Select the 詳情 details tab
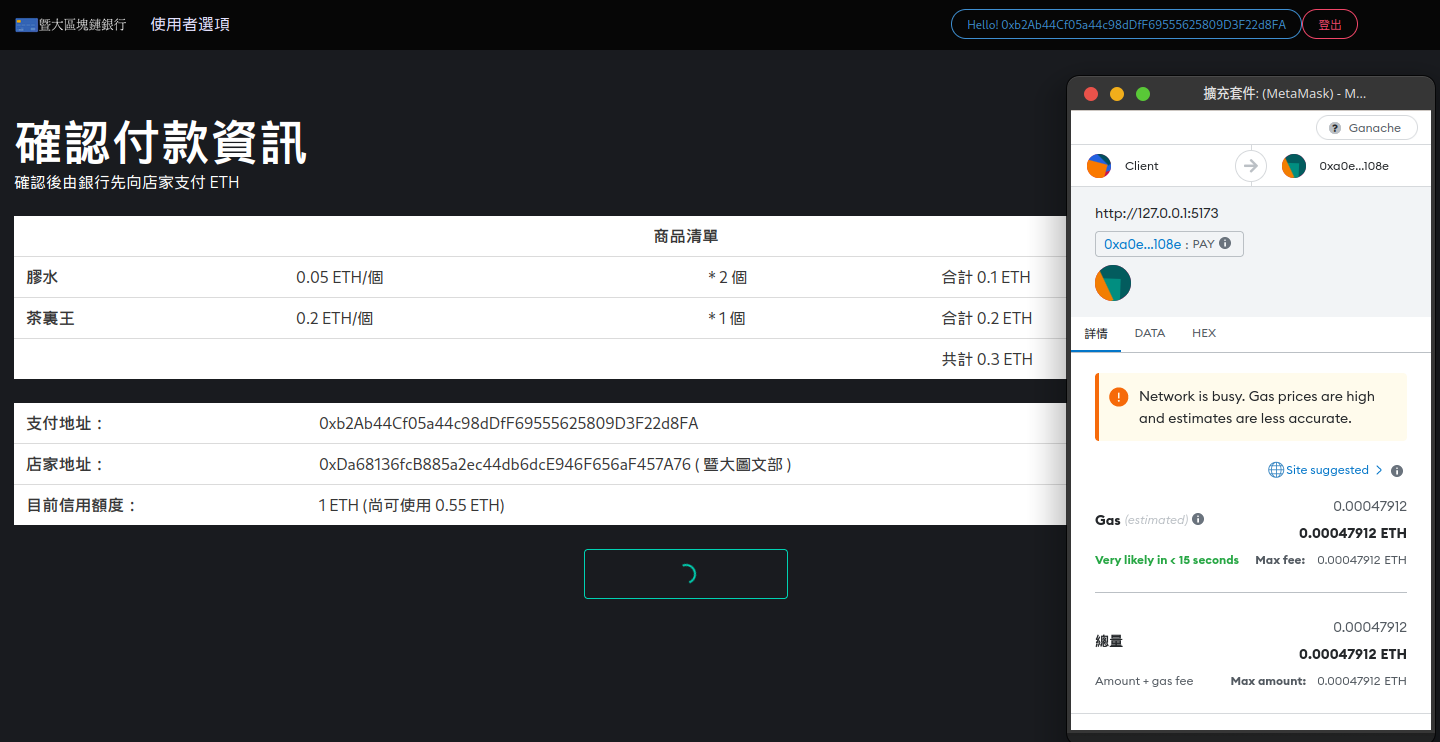Image resolution: width=1440 pixels, height=742 pixels. 1096,333
